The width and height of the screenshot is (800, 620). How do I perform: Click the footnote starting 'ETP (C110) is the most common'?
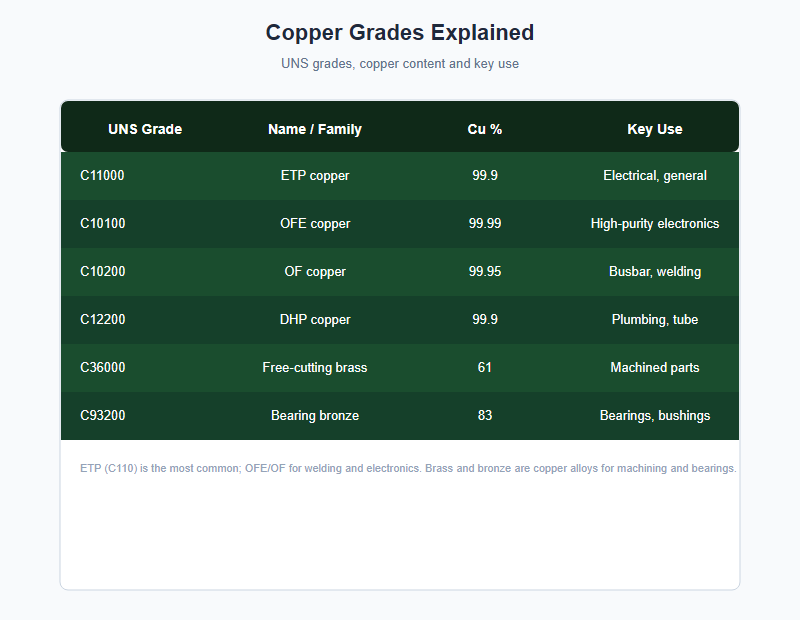(408, 468)
